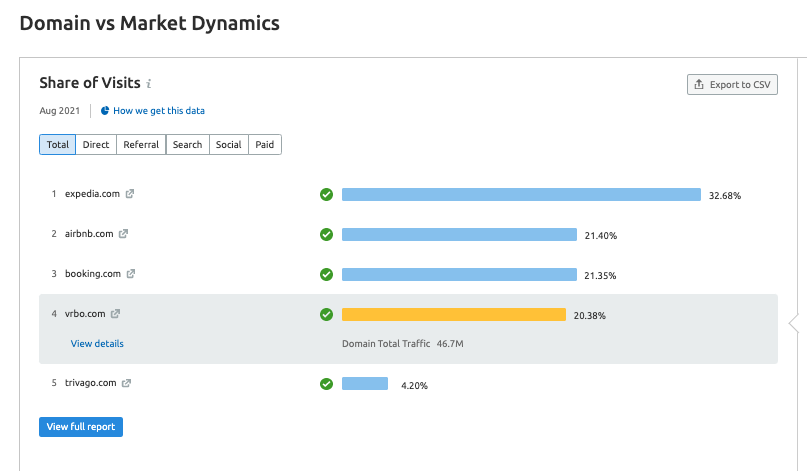
Task: Toggle green checkmark for airbnb.com
Action: click(326, 235)
